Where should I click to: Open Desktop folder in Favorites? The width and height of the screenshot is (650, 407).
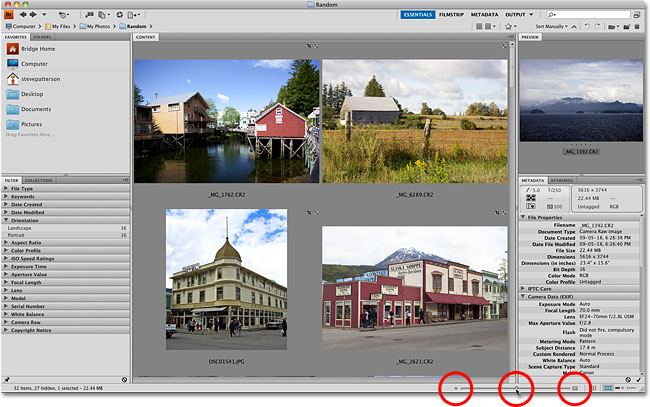[x=25, y=94]
